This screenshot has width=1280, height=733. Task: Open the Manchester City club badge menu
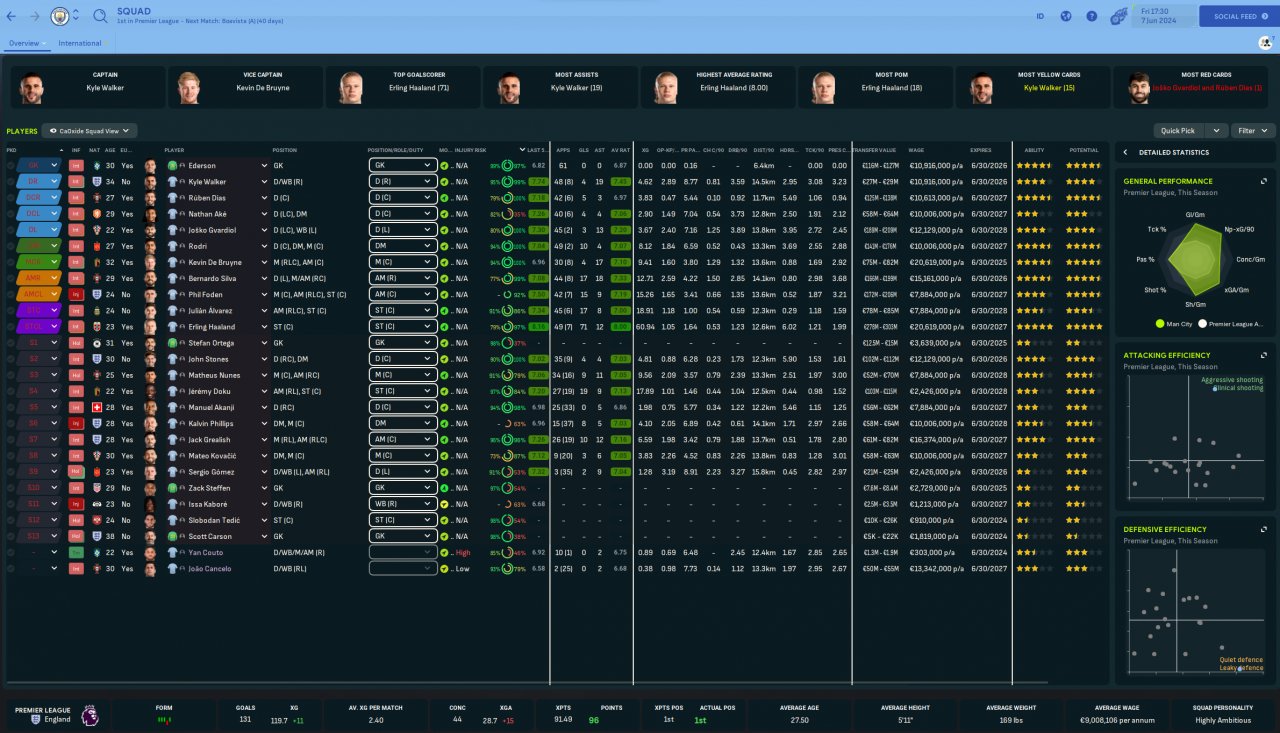(60, 17)
